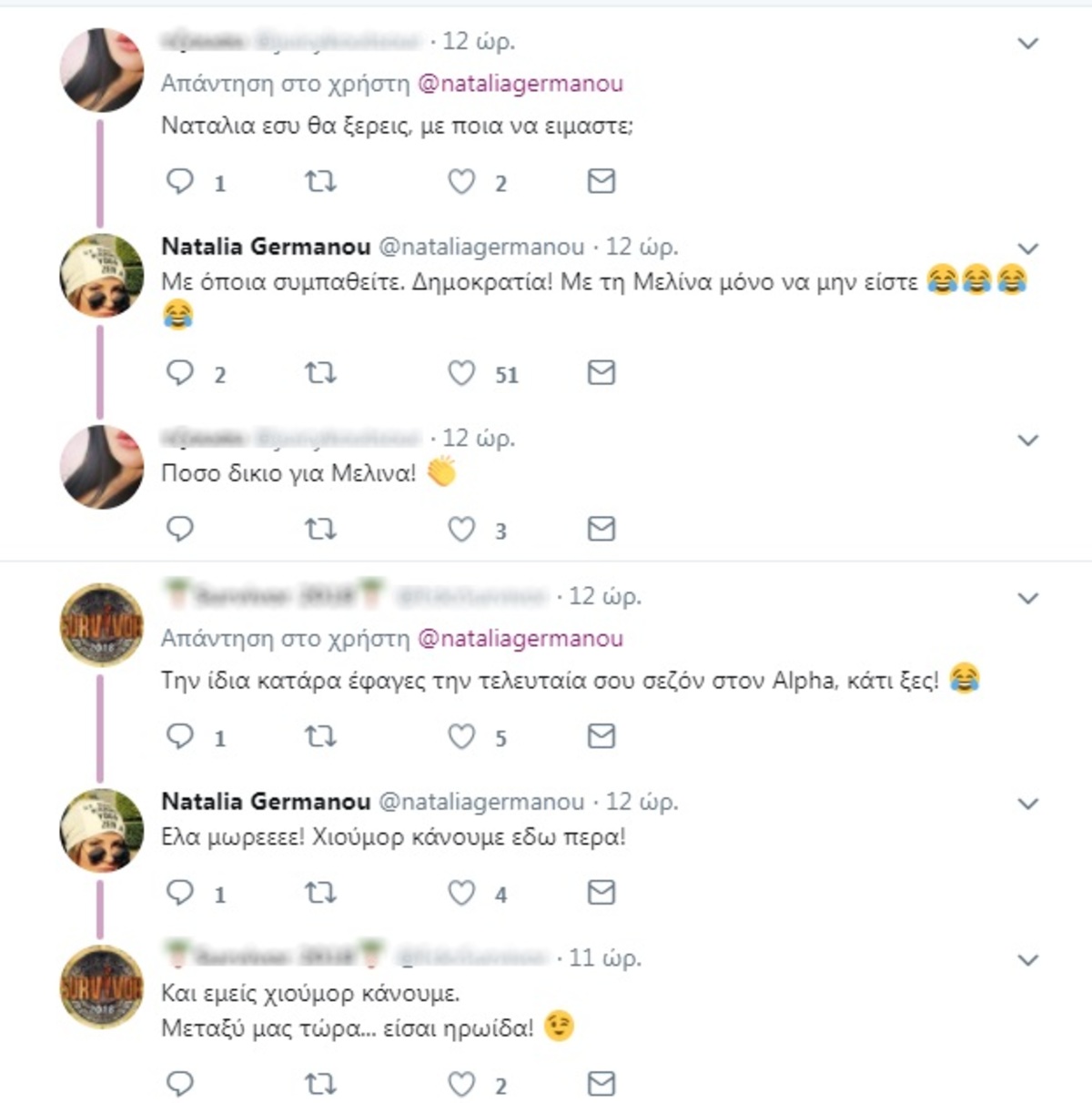Open the '12 ώρ.' timestamp on 'Ελα μωρεεεε' tweet

(642, 802)
